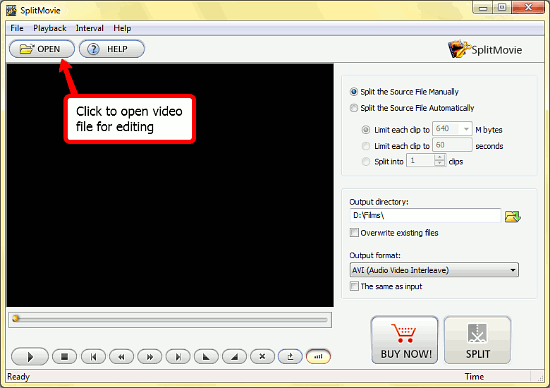
Task: Click the rewind double-arrow button
Action: 121,357
